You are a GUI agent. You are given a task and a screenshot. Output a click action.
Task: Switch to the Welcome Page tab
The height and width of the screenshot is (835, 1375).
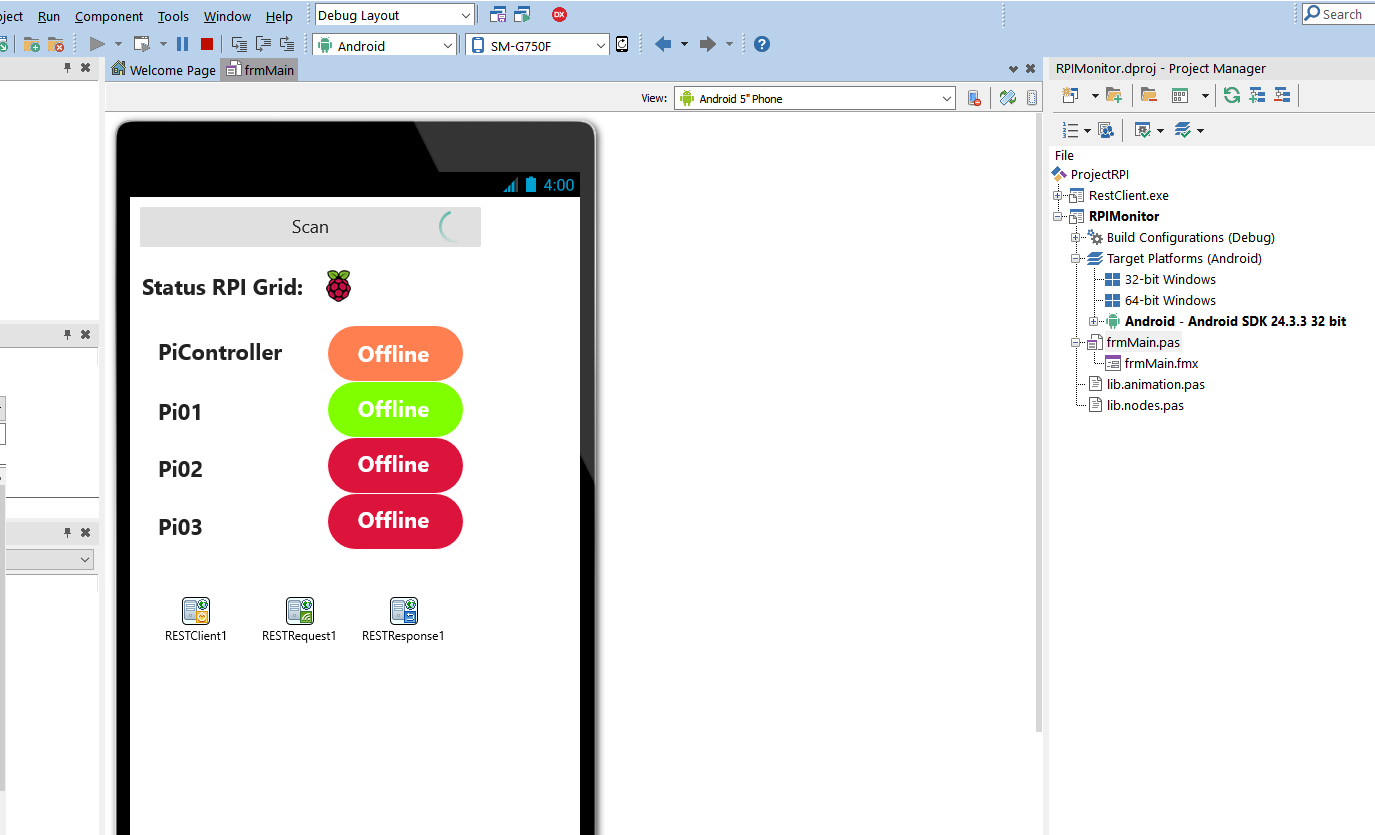point(164,70)
